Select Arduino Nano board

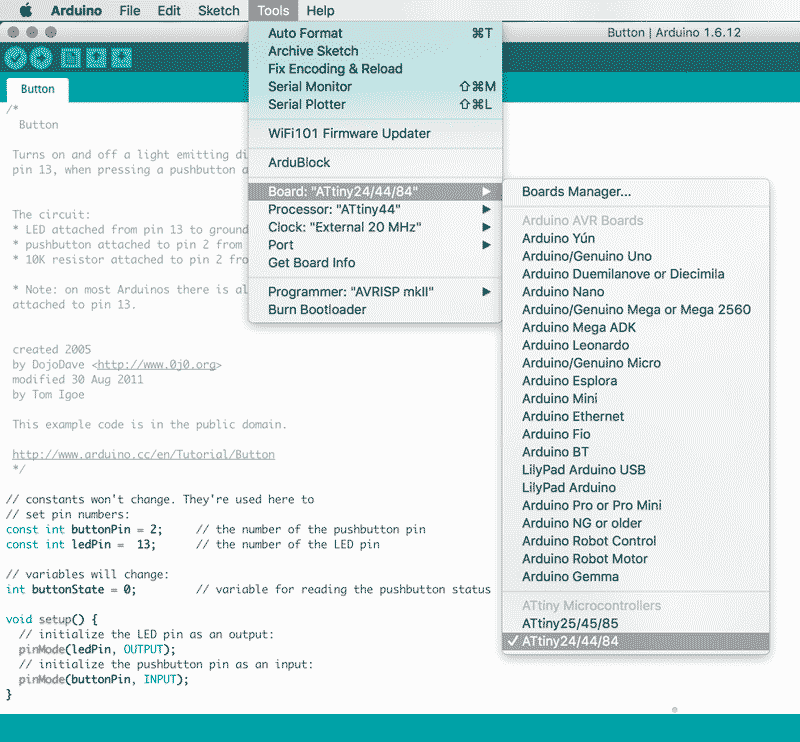pyautogui.click(x=636, y=292)
